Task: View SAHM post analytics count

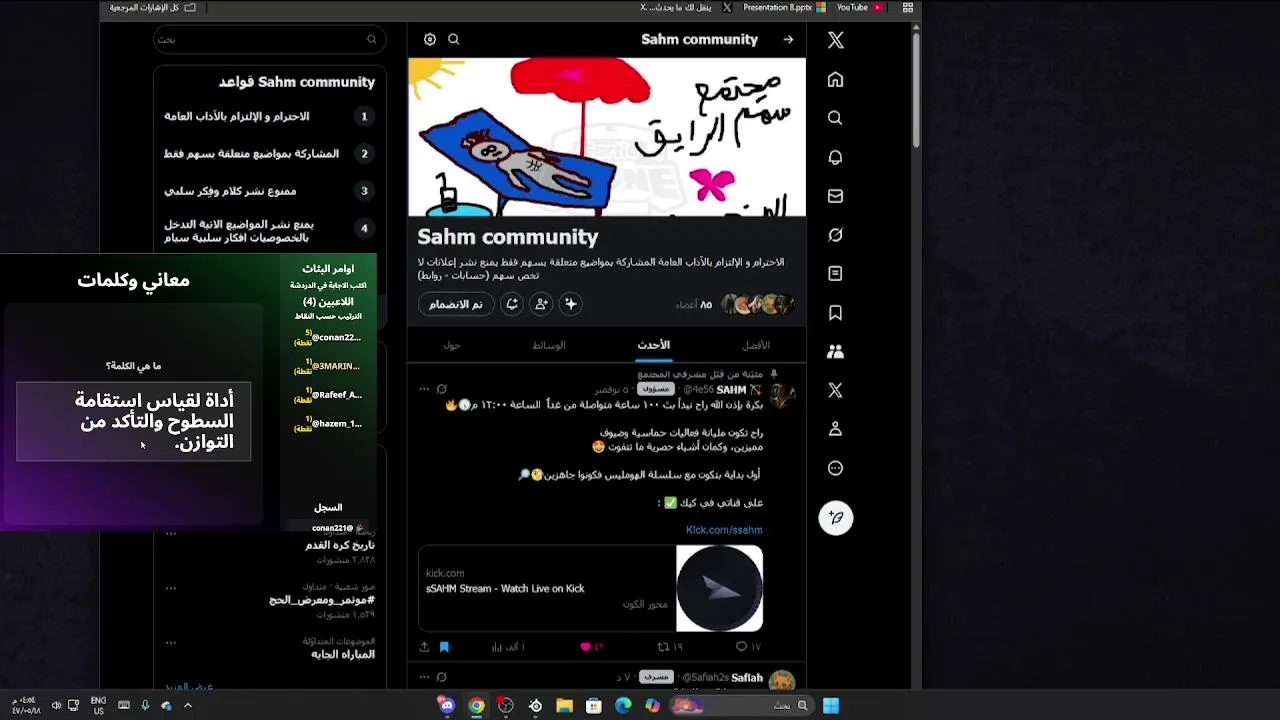Action: pos(509,647)
